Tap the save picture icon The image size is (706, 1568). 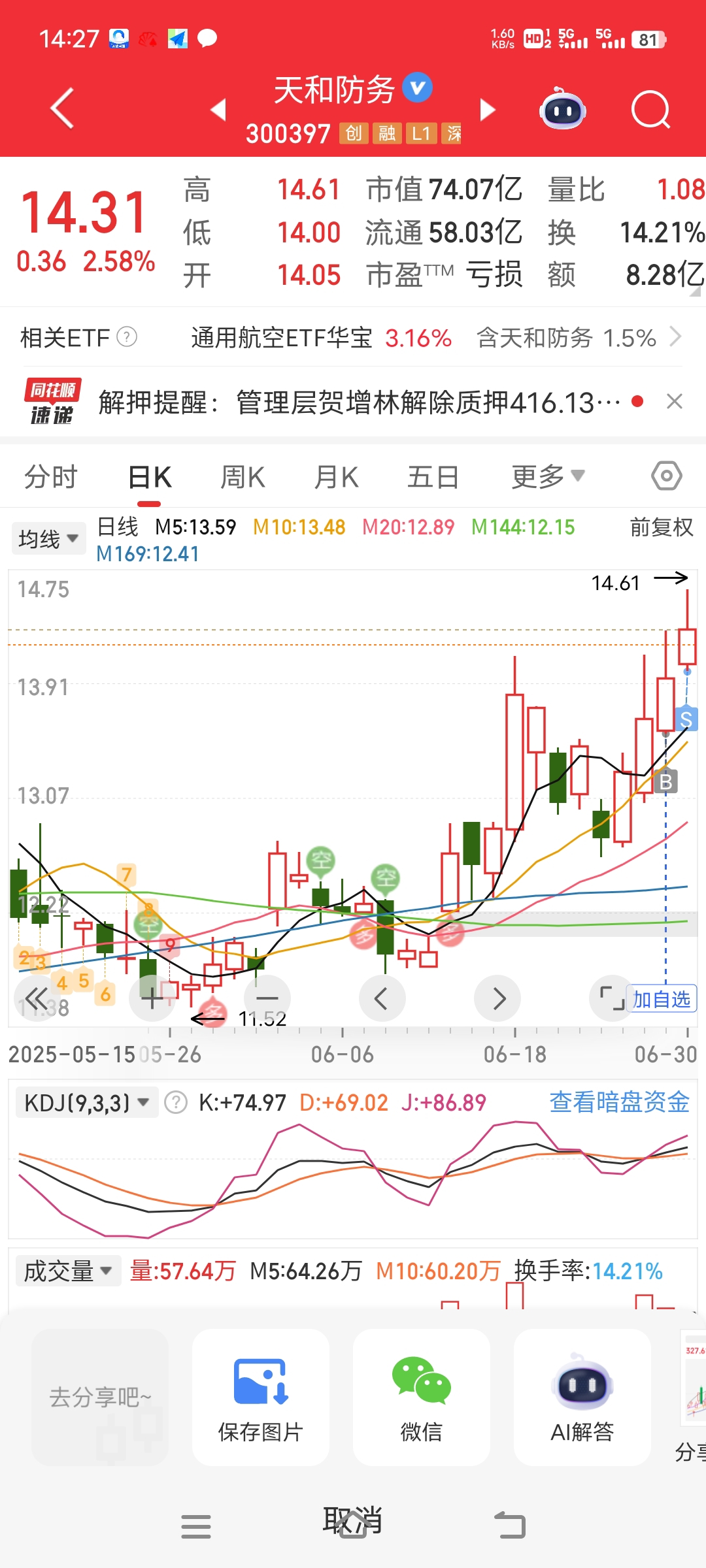(261, 1380)
